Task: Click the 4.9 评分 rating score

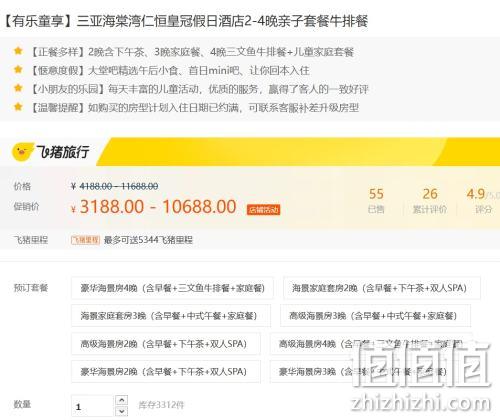Action: click(x=483, y=200)
